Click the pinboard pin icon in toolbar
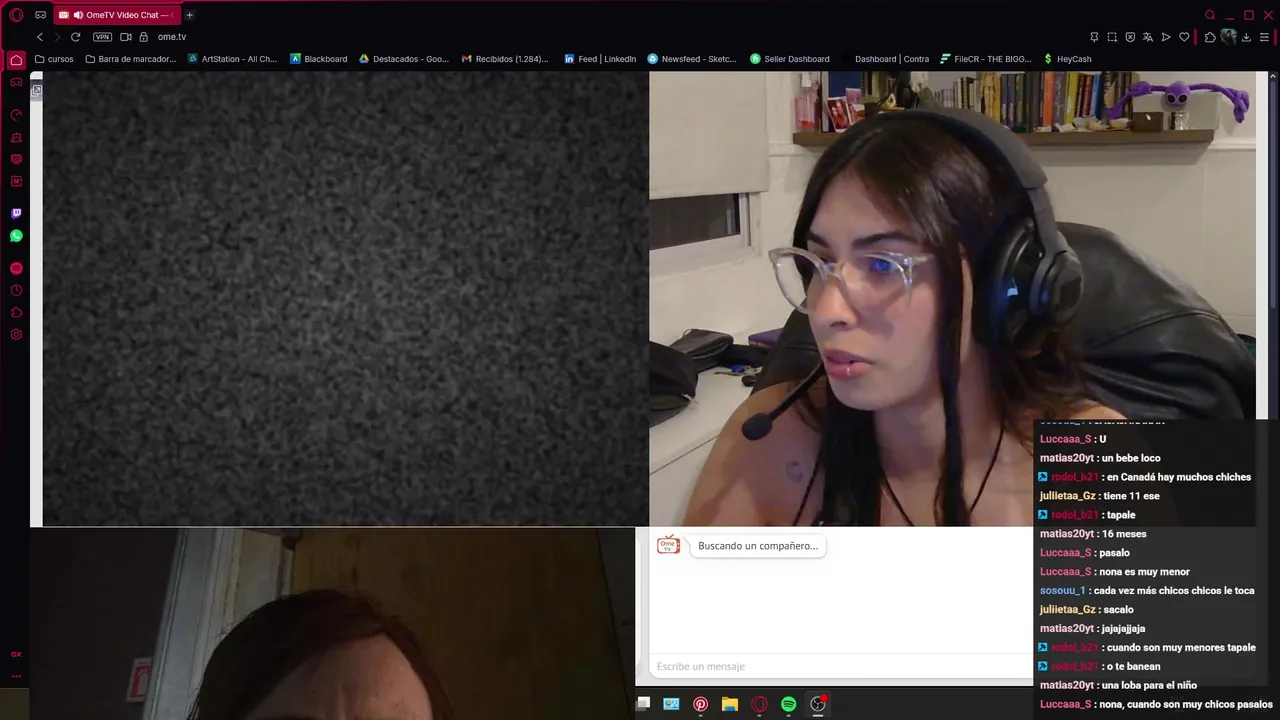 (x=1094, y=37)
